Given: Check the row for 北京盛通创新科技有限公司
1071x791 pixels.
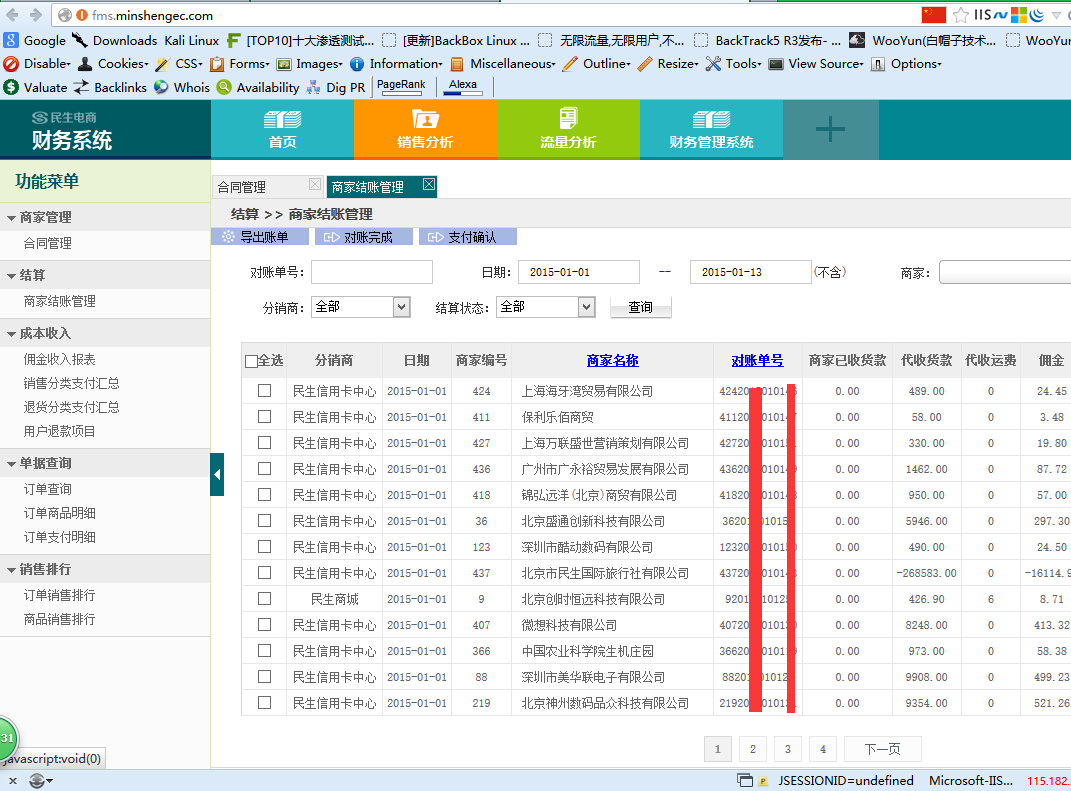Looking at the screenshot, I should click(264, 521).
